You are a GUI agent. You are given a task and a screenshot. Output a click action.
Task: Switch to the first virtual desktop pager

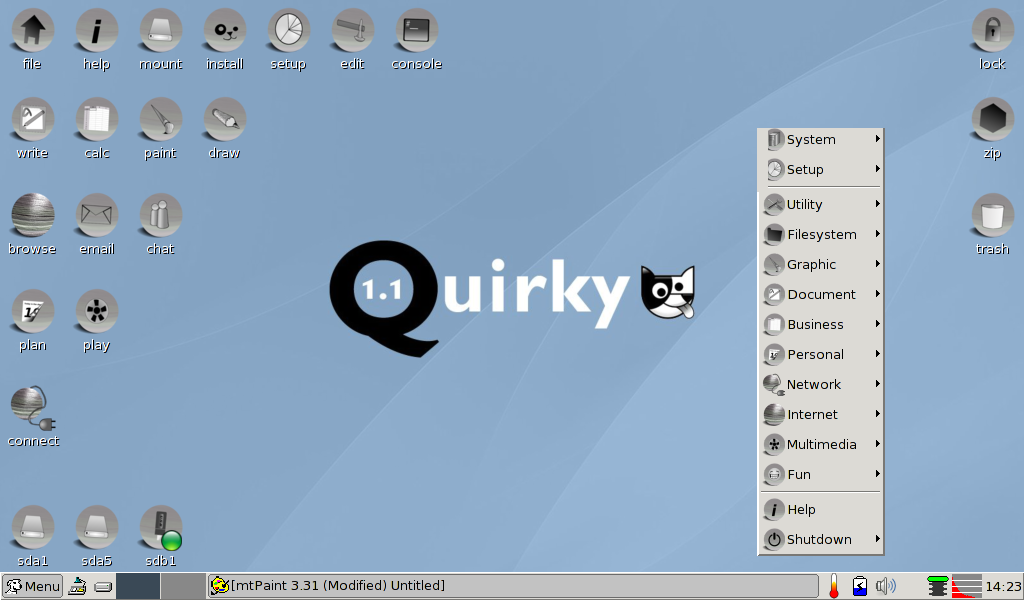[138, 586]
